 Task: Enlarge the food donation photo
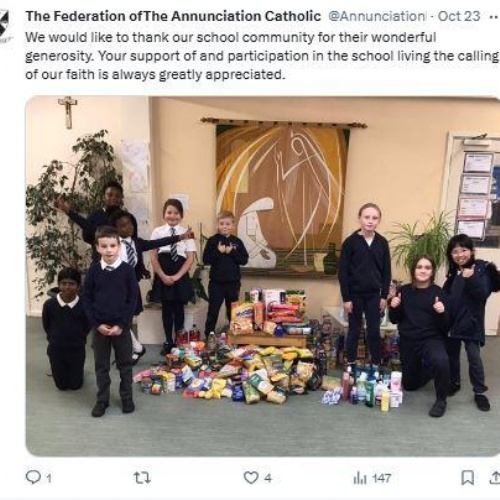point(263,276)
